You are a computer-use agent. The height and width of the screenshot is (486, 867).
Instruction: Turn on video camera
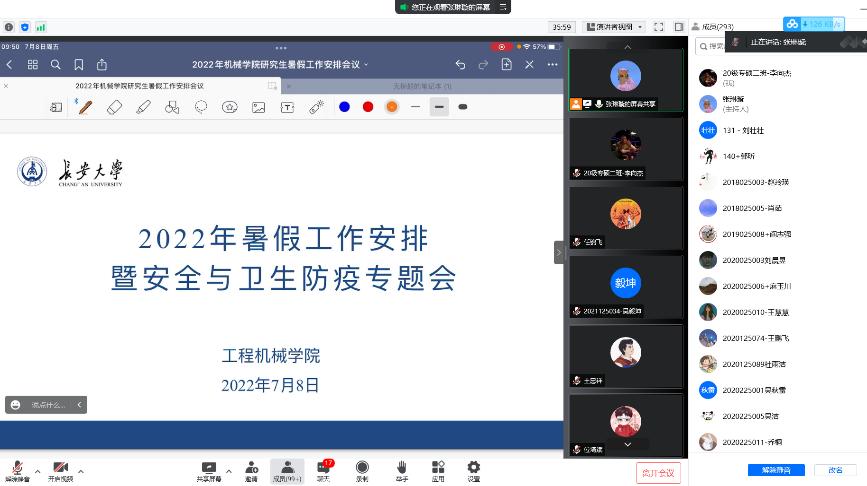pyautogui.click(x=60, y=469)
